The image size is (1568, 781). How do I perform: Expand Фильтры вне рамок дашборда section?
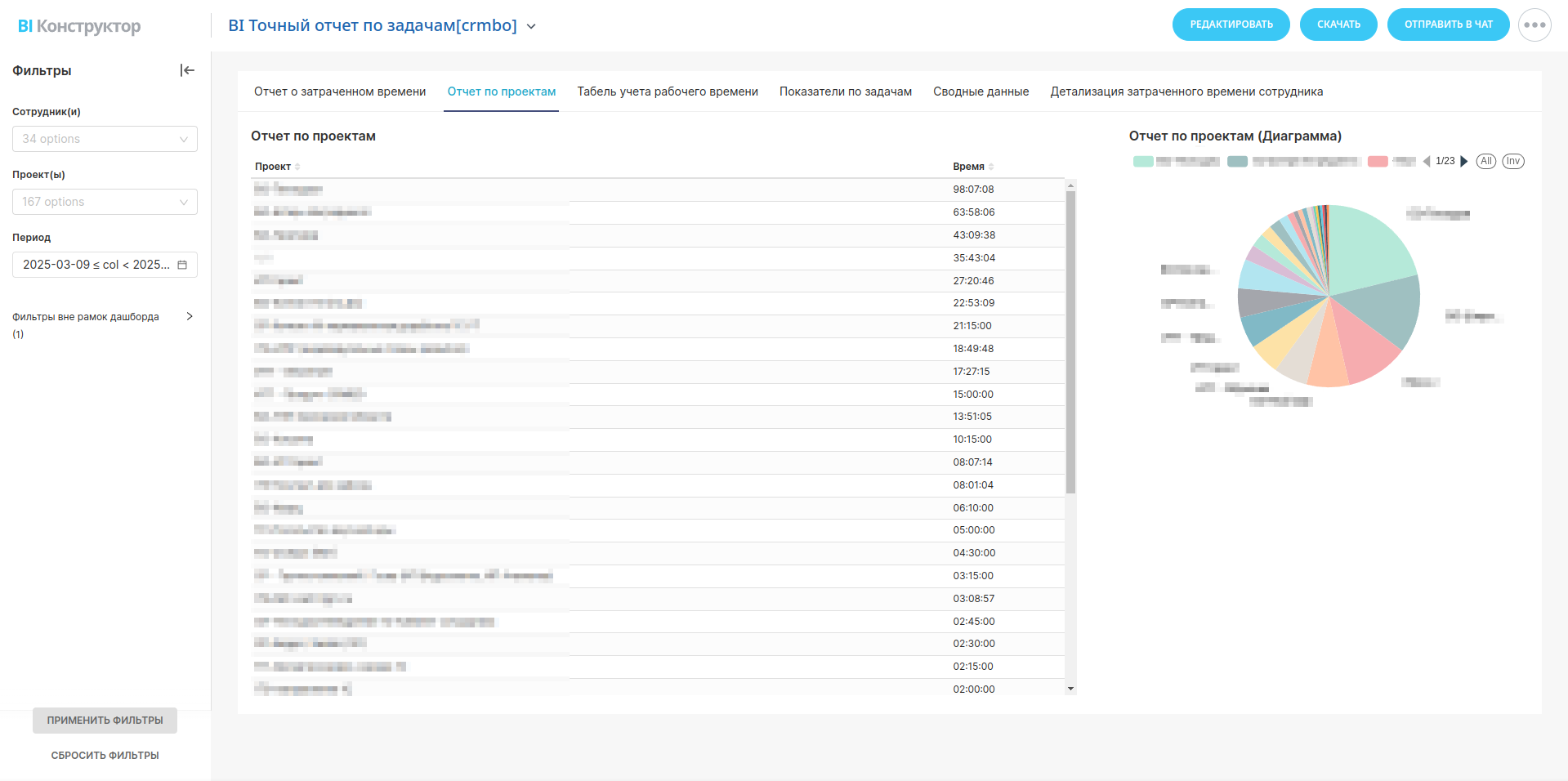click(x=190, y=316)
